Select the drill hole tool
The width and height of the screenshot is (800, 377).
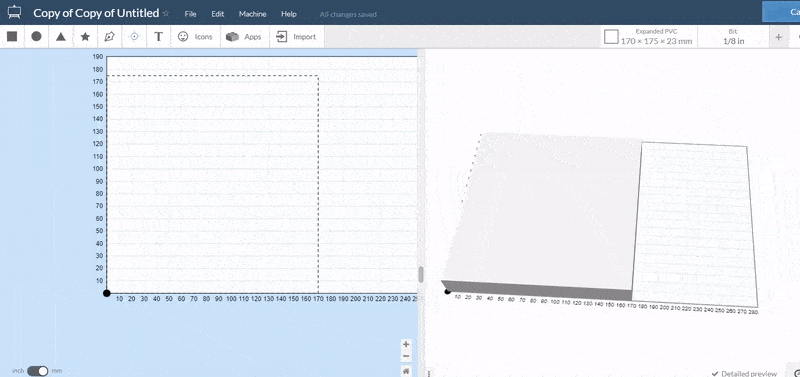pos(134,37)
